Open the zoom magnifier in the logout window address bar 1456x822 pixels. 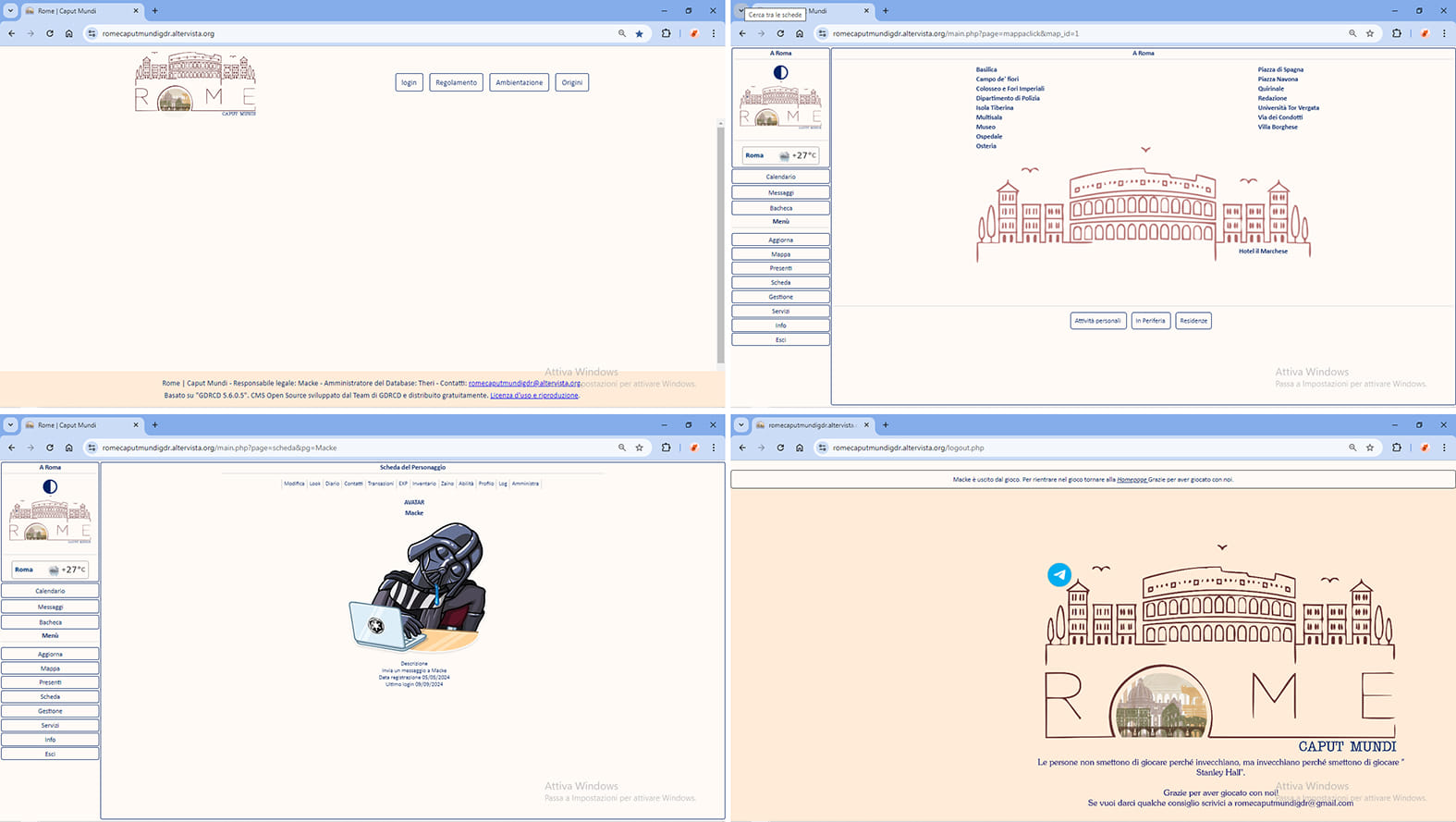click(1352, 448)
